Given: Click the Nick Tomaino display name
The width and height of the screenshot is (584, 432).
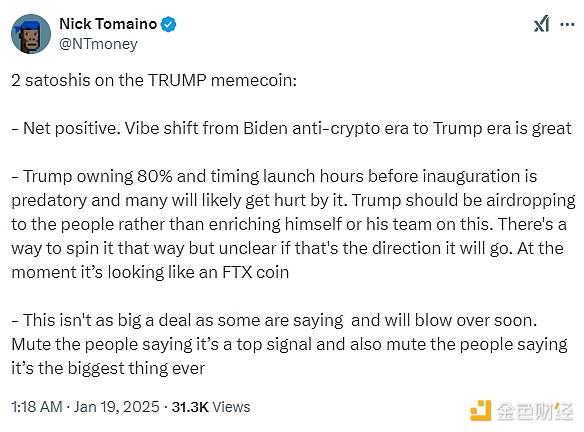Looking at the screenshot, I should [108, 24].
